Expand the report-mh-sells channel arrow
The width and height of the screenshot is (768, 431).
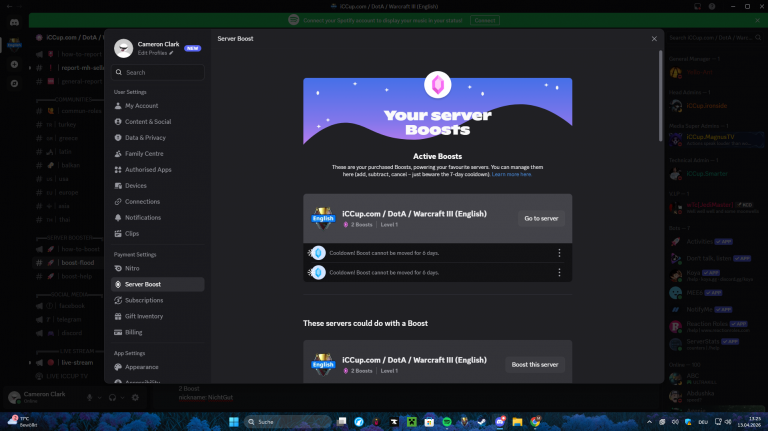(x=30, y=68)
